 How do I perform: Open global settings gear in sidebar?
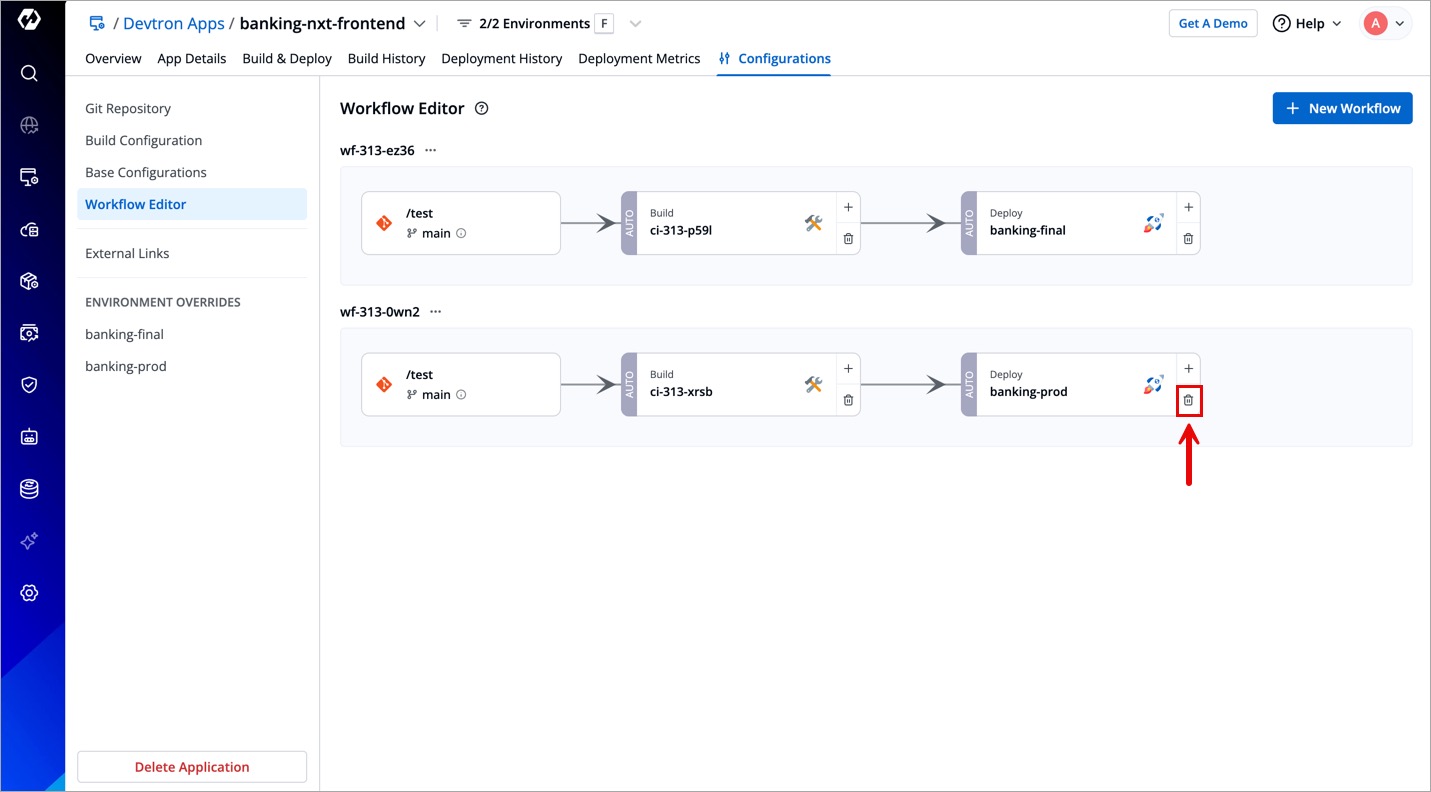point(29,593)
